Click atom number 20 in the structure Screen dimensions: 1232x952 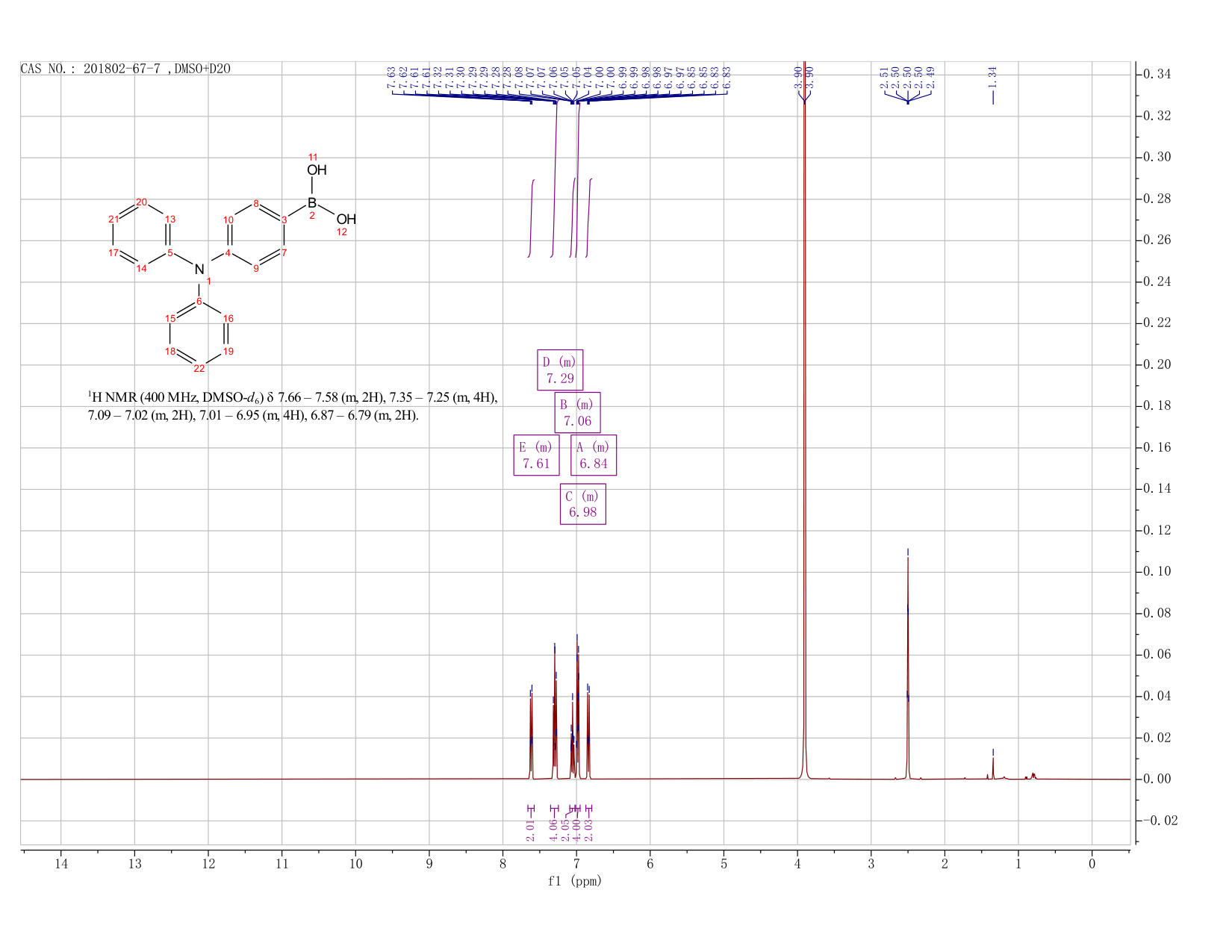142,202
